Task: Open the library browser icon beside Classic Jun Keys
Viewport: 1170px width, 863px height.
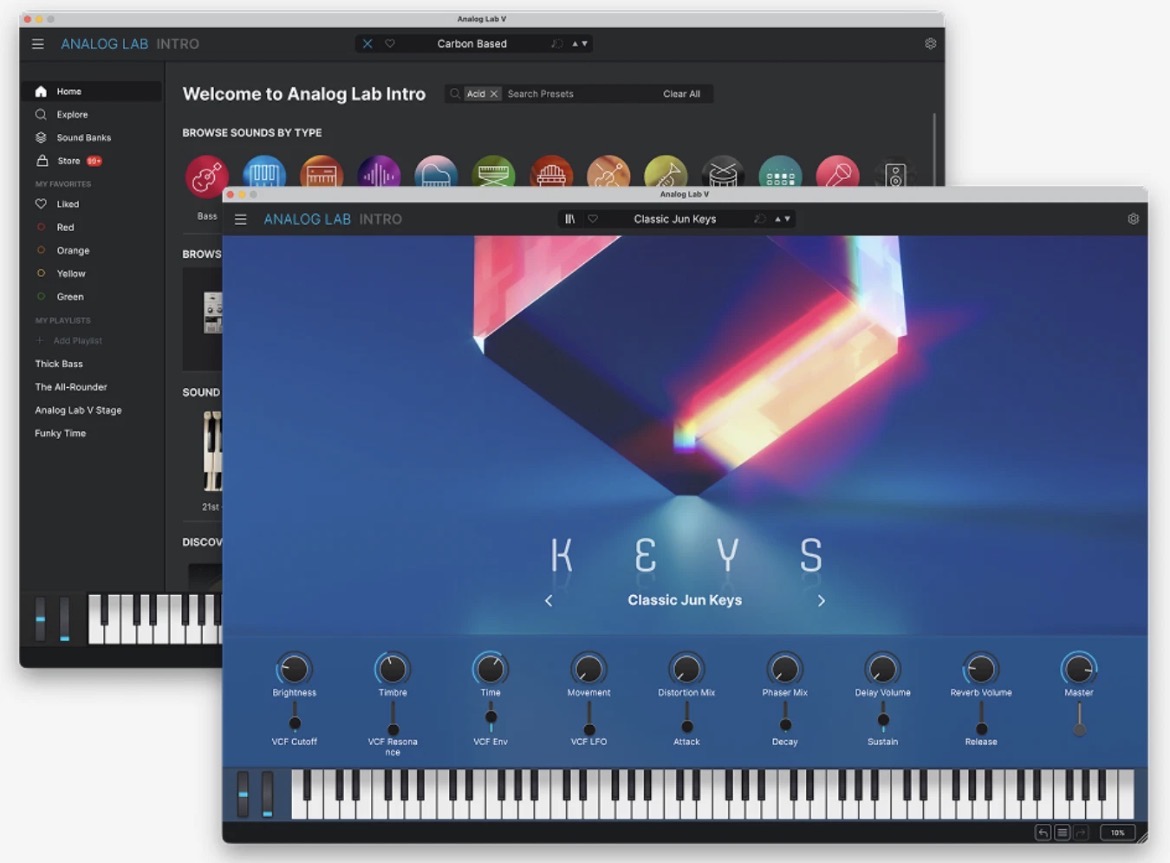Action: pyautogui.click(x=570, y=219)
